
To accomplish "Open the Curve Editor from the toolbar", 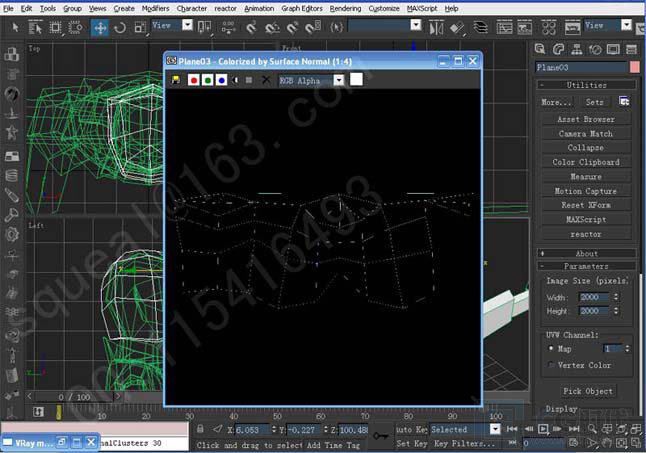I will (x=504, y=28).
